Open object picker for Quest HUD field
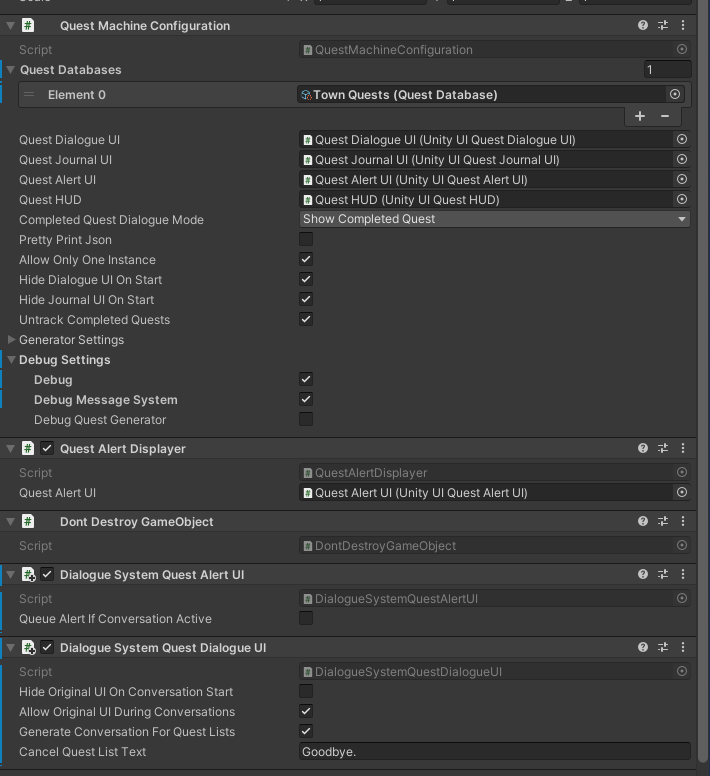Image resolution: width=710 pixels, height=776 pixels. (x=682, y=199)
